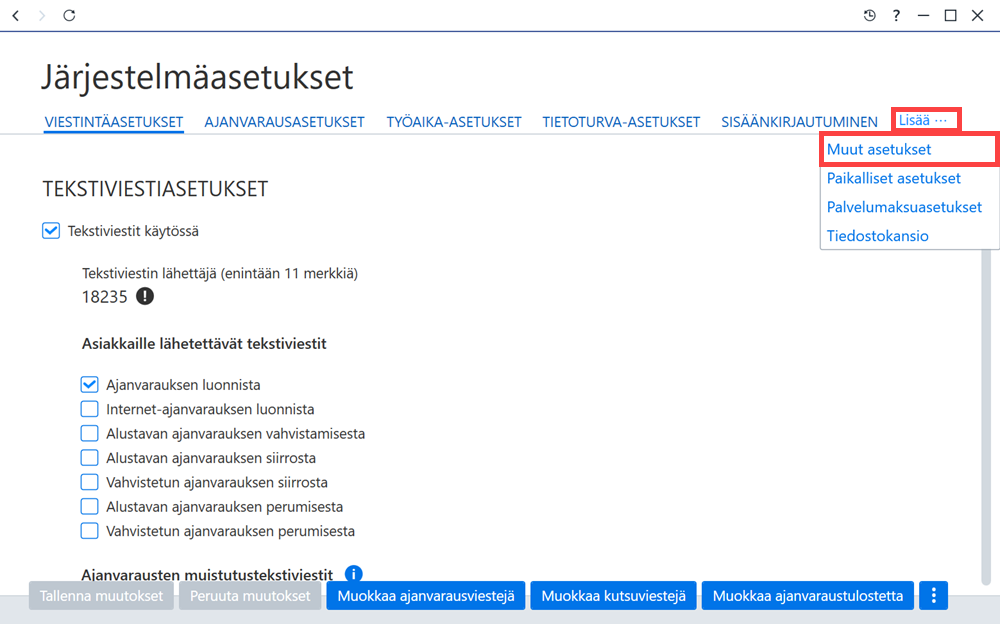Open Palvelumaksuasetukset from dropdown

click(909, 207)
